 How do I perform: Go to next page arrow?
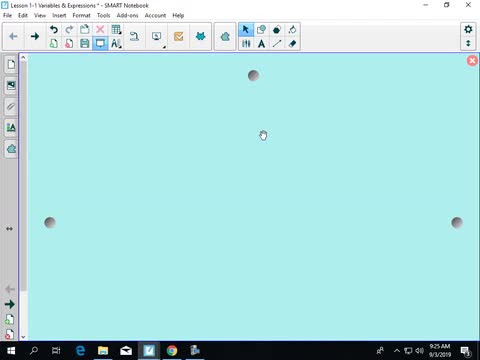(x=35, y=36)
